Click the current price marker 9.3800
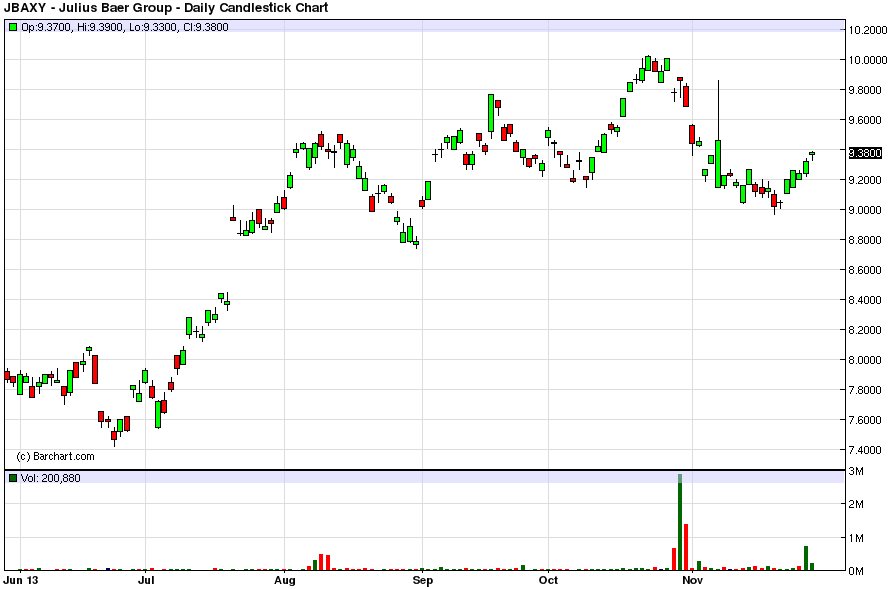The width and height of the screenshot is (892, 589). (865, 153)
